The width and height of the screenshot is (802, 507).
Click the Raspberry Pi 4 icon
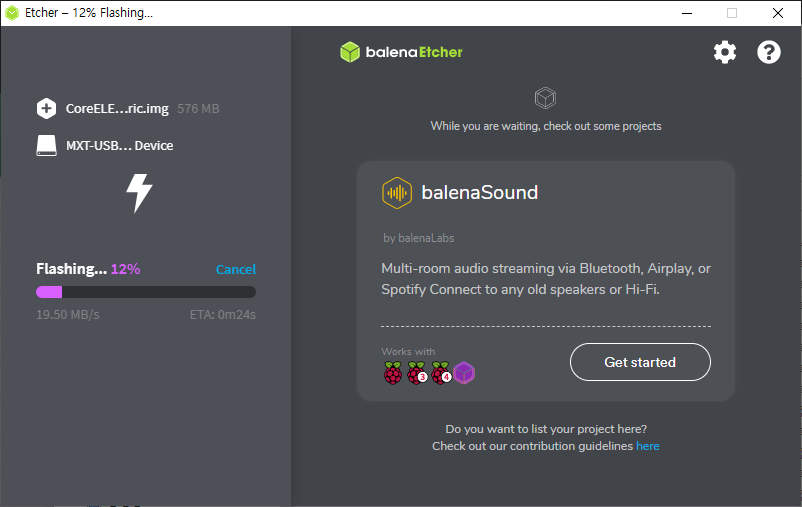click(x=441, y=373)
